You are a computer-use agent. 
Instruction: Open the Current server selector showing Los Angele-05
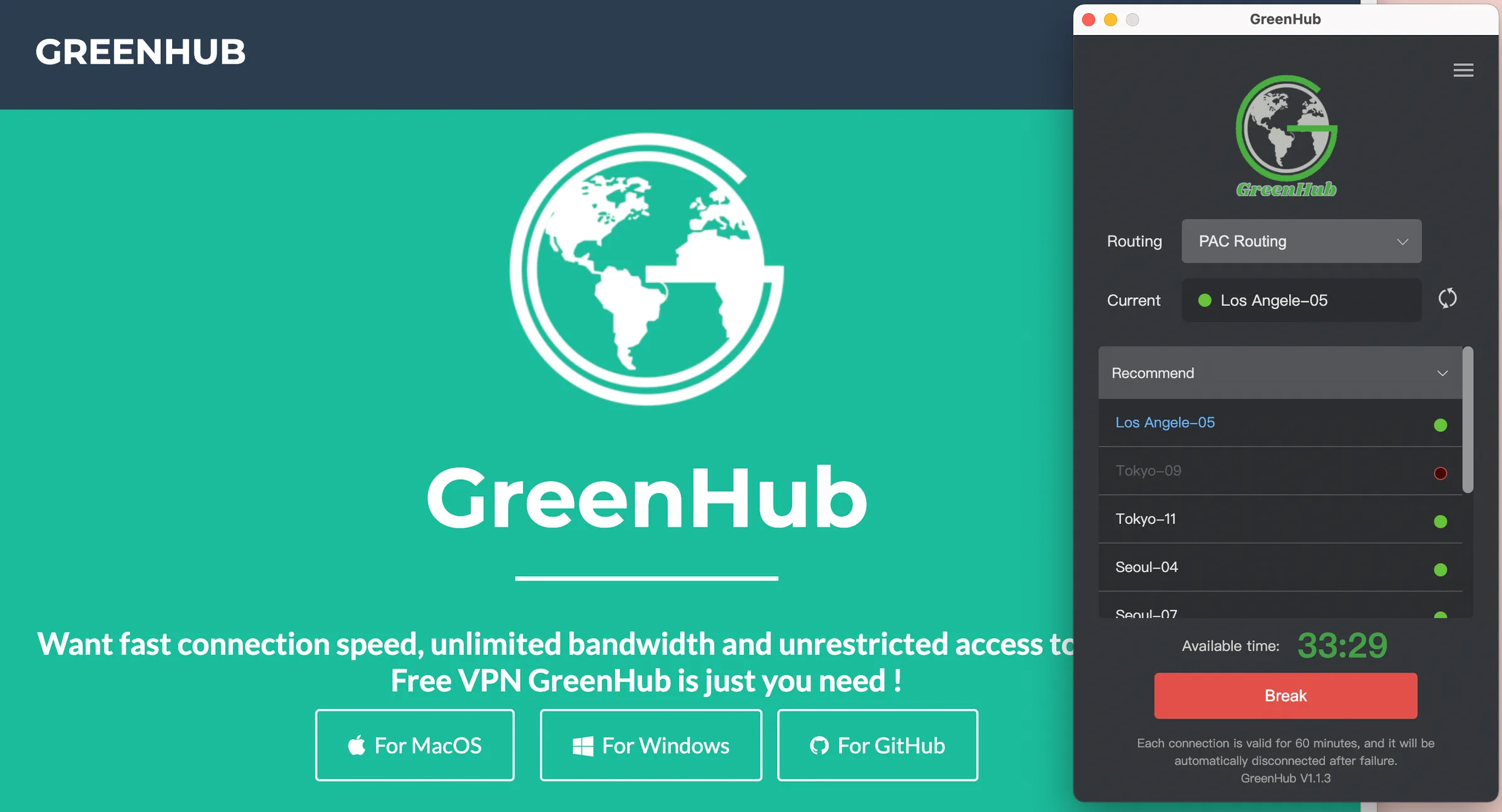[x=1301, y=300]
